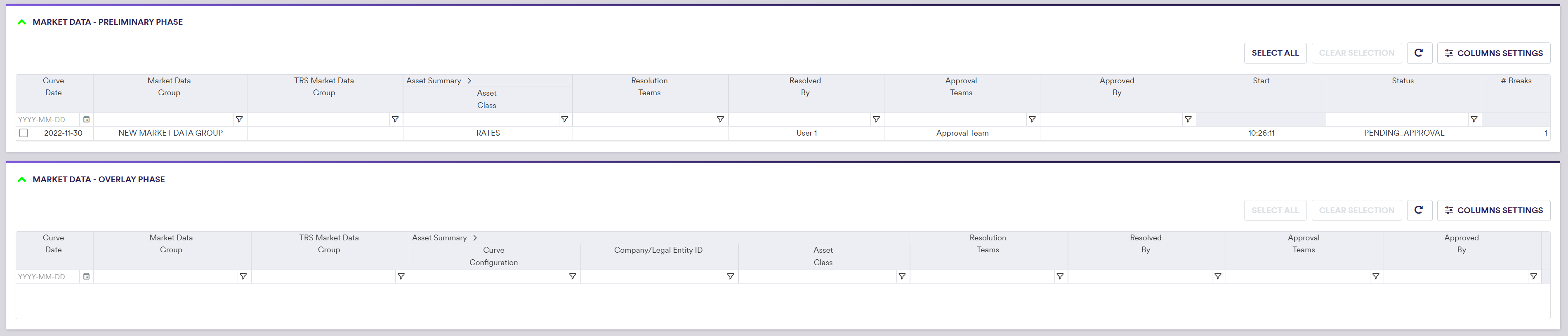Check the 2022-11-30 row checkbox
The image size is (1568, 336).
click(24, 133)
